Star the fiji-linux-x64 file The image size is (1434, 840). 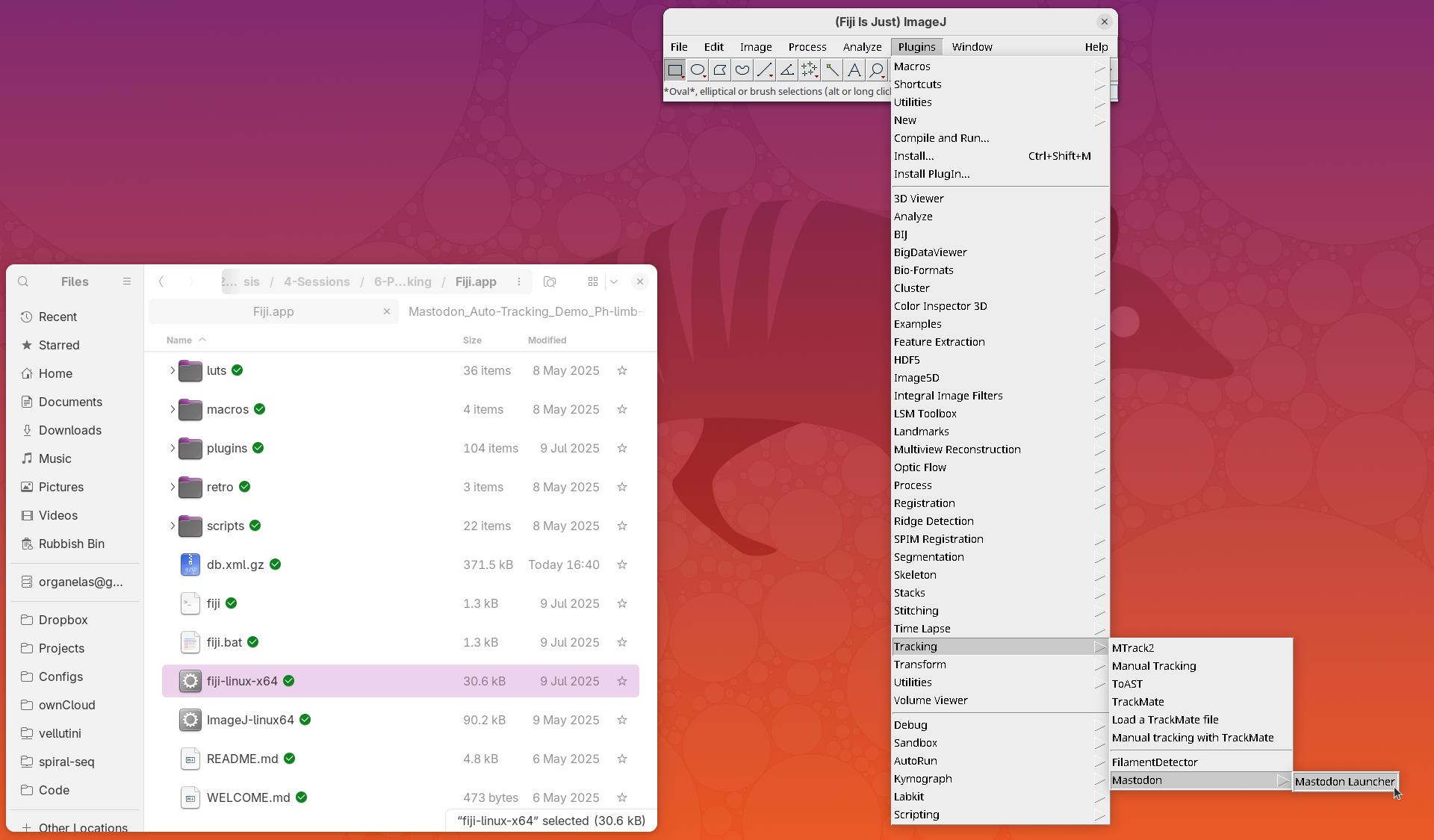(x=621, y=681)
